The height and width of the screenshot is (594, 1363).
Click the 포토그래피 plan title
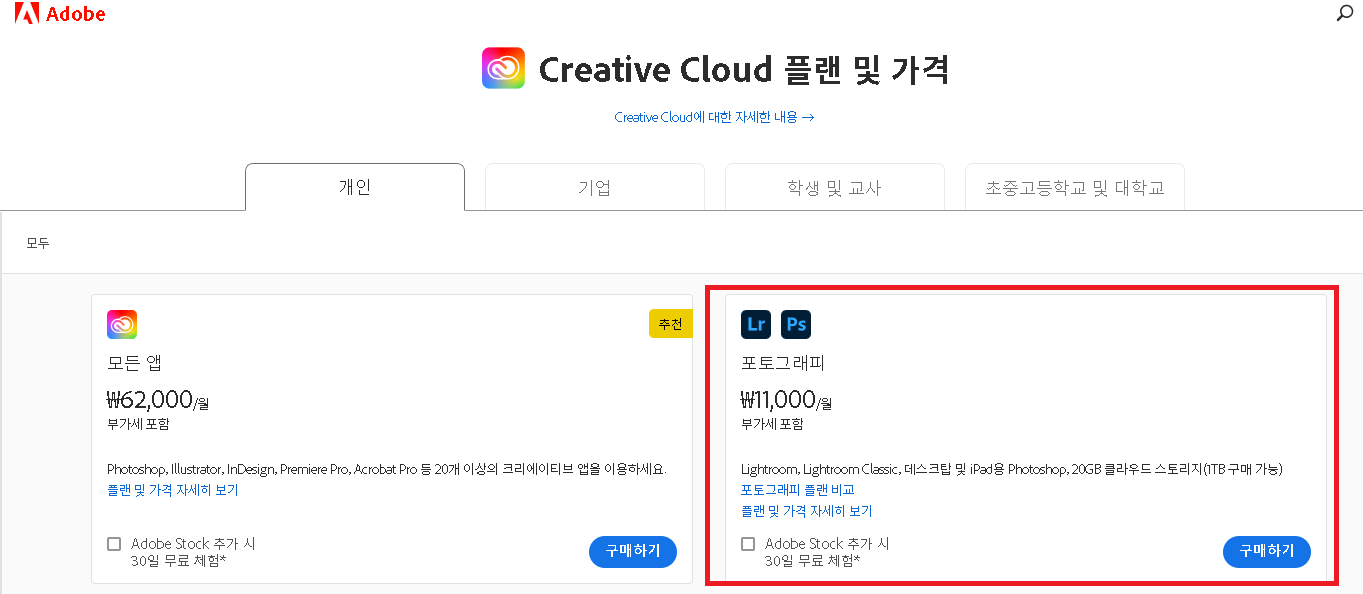[x=783, y=363]
